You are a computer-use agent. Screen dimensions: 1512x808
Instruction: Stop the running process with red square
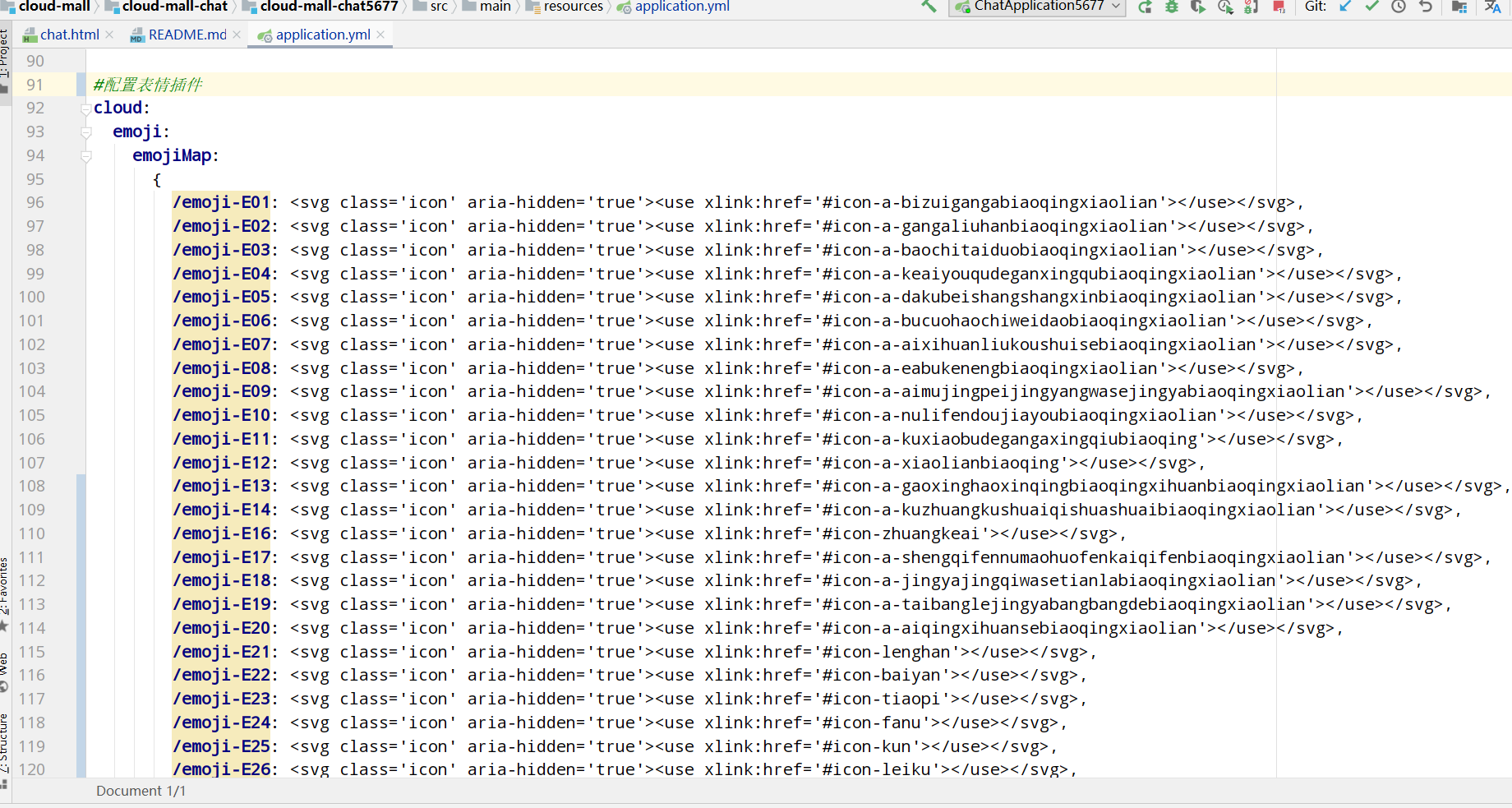[x=1279, y=7]
